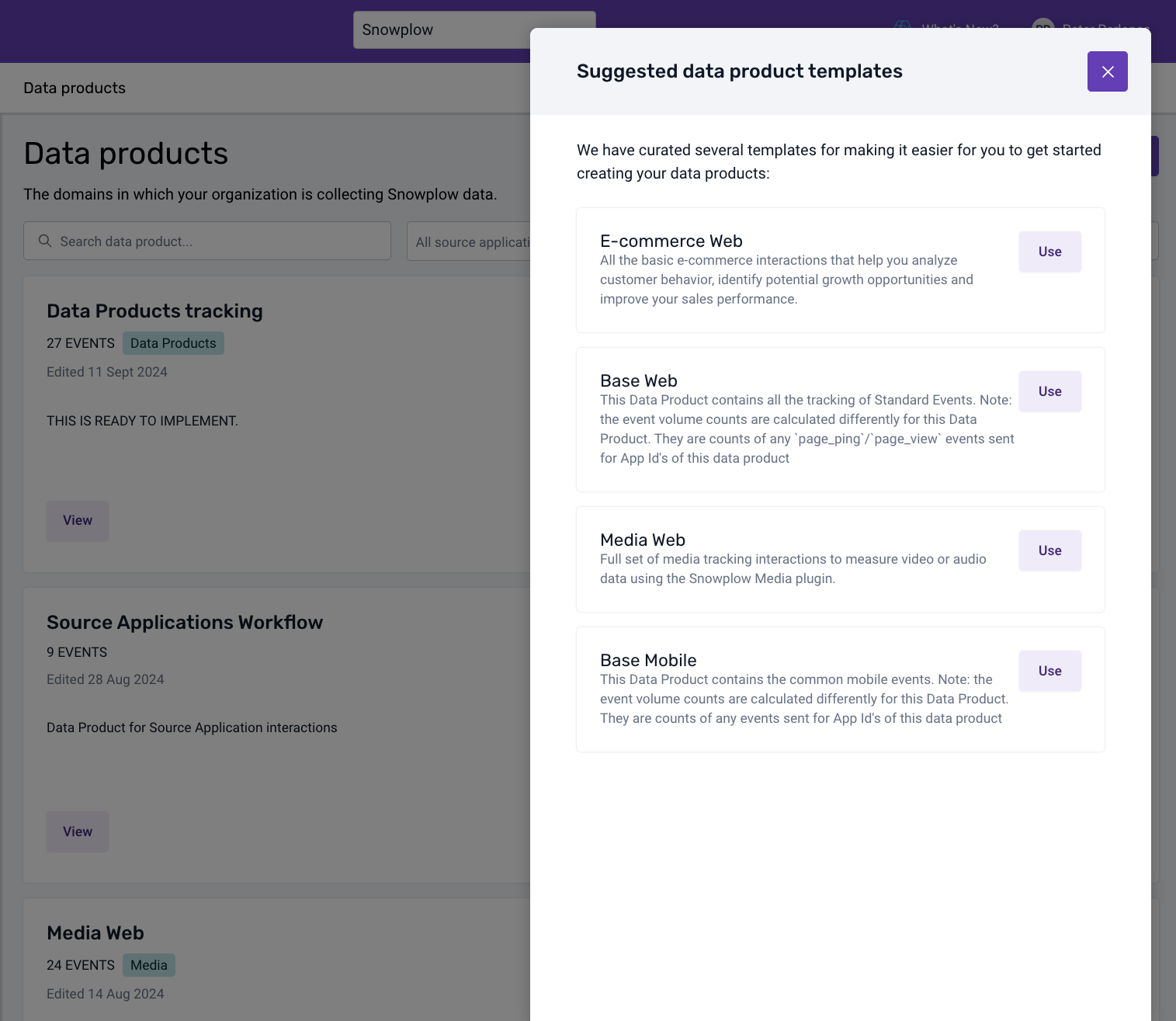Viewport: 1176px width, 1021px height.
Task: Close the suggested templates panel
Action: click(x=1107, y=71)
